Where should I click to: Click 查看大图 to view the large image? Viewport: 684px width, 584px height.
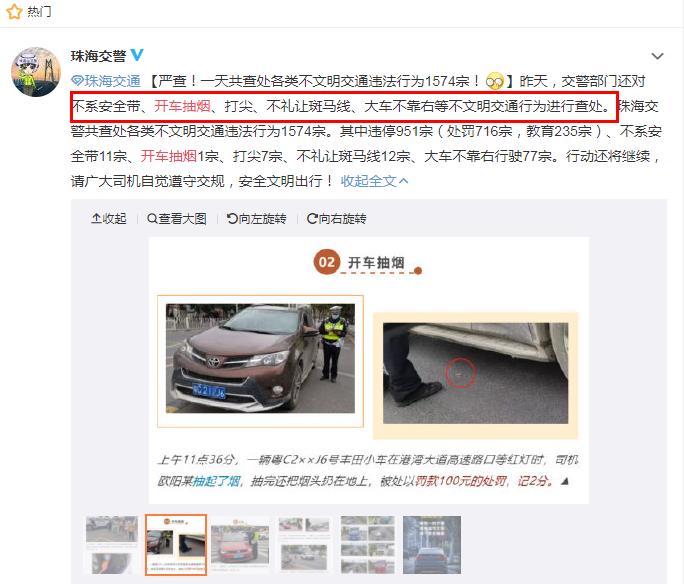[177, 219]
